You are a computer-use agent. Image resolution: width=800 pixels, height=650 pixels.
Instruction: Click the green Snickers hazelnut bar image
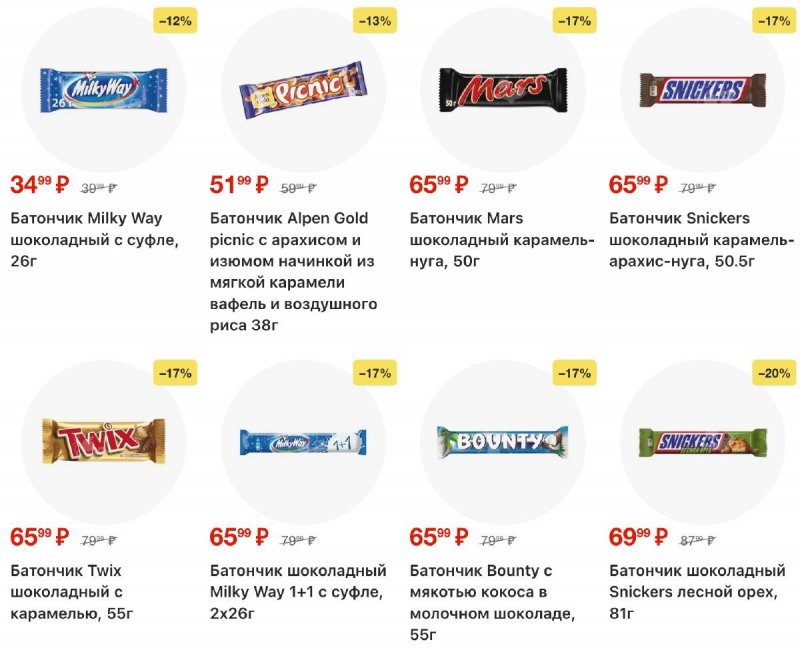703,442
